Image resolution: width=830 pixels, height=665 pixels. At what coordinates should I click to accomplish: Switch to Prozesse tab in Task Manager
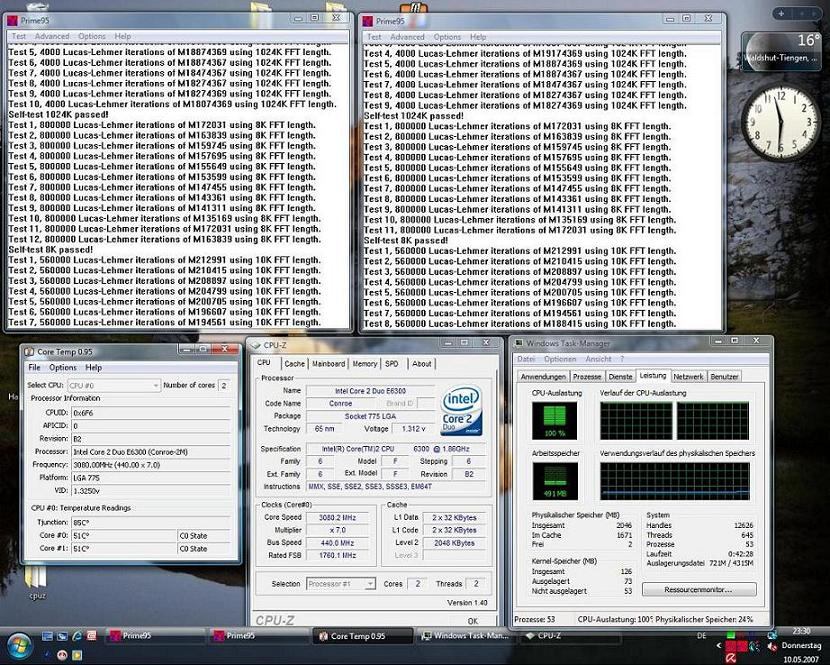(x=587, y=376)
